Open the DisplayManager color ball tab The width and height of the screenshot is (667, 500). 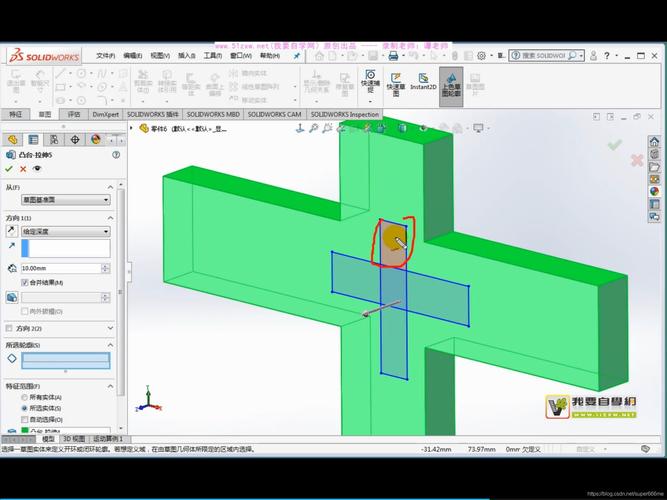tap(95, 140)
